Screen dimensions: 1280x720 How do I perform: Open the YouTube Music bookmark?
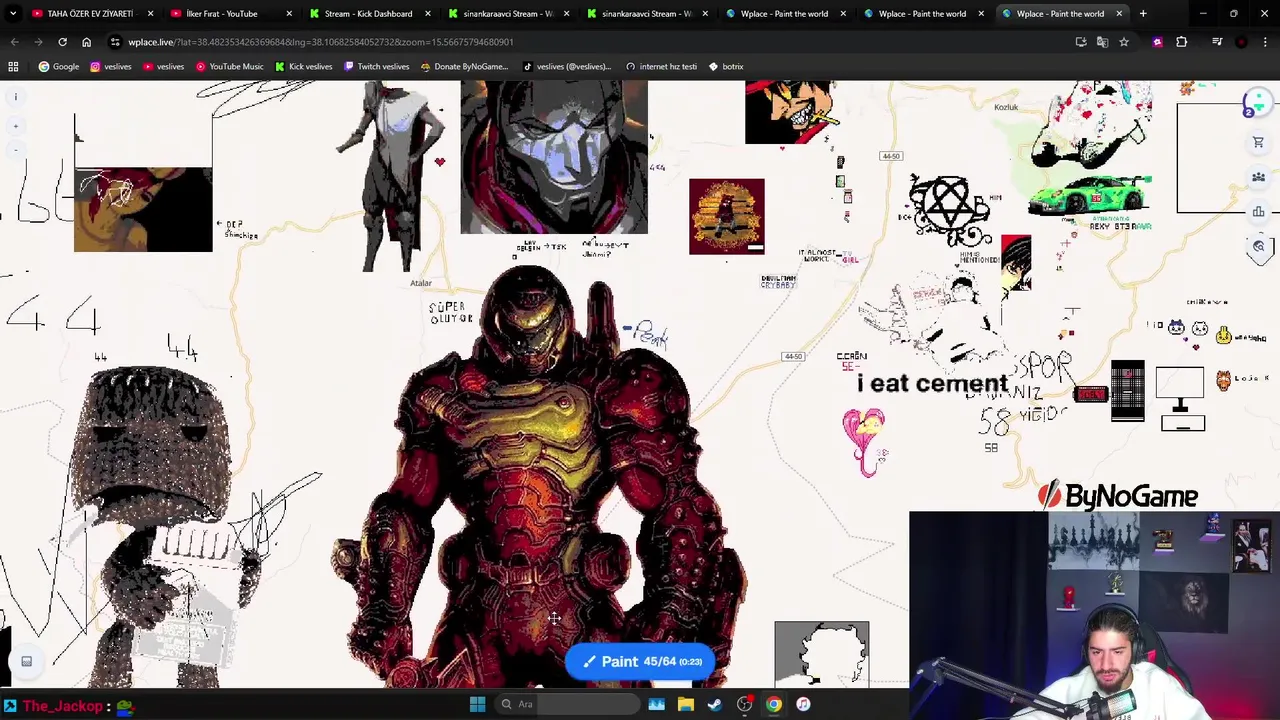tap(230, 66)
